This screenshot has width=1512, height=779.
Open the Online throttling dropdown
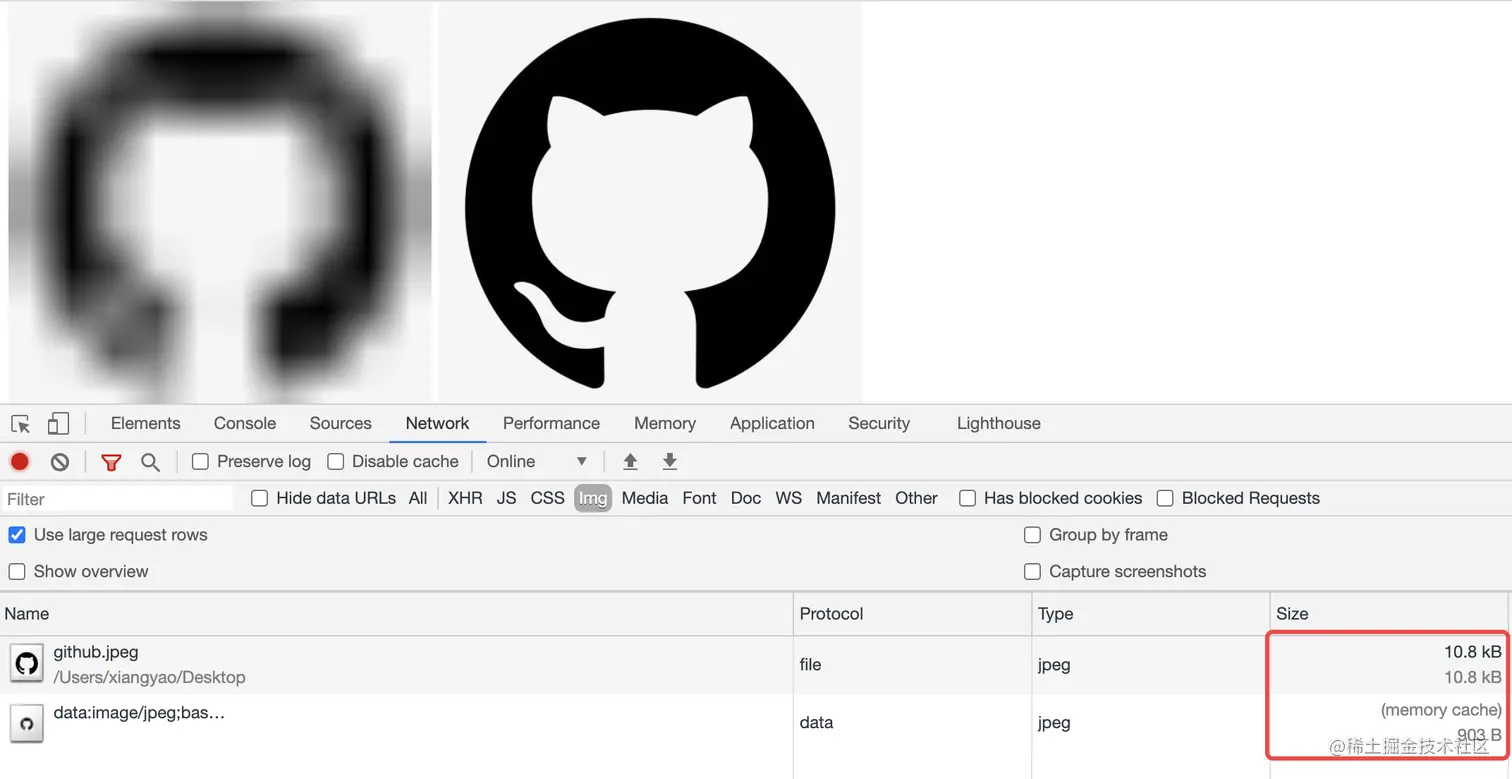pyautogui.click(x=537, y=461)
